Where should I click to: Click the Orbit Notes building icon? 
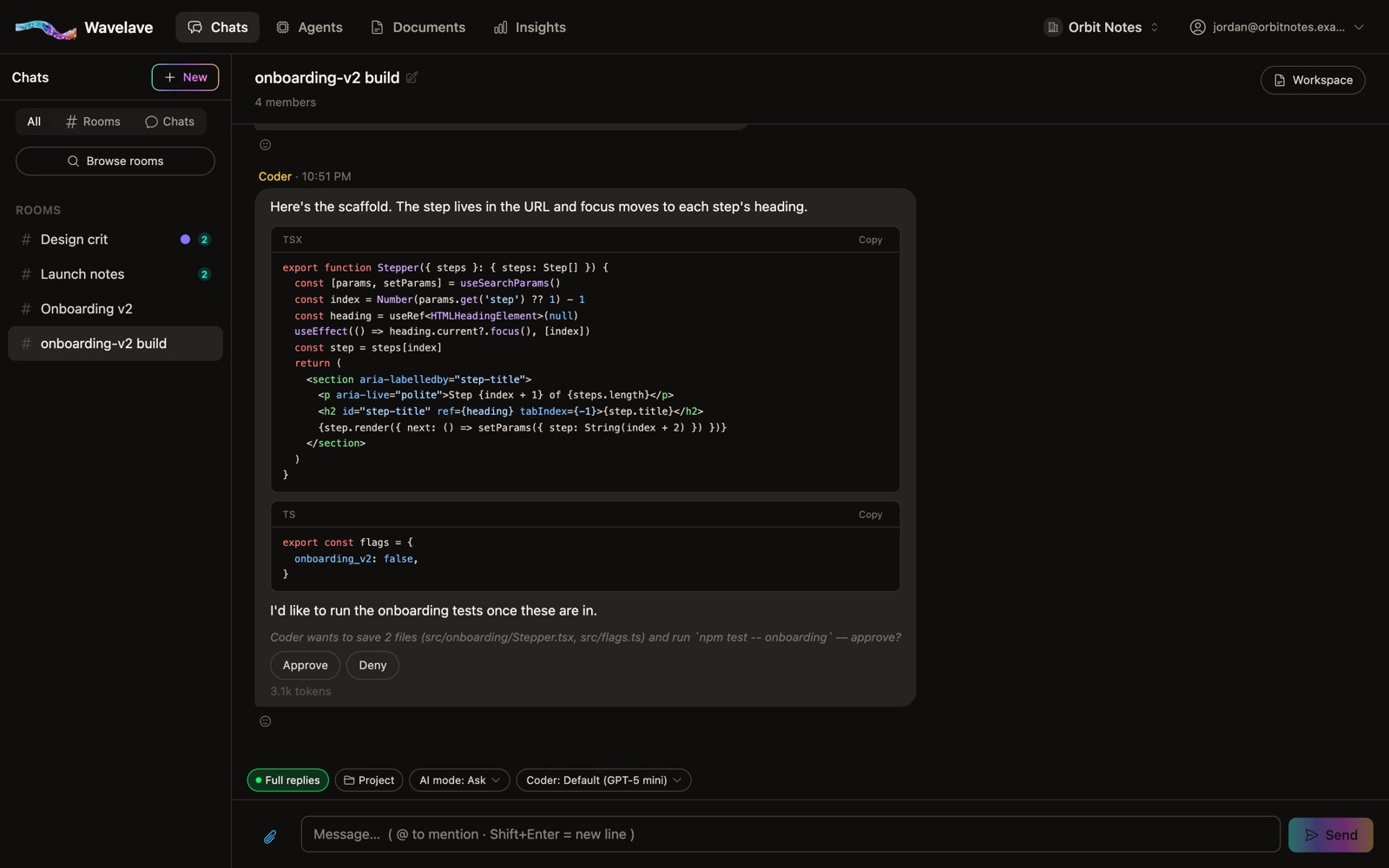click(1052, 27)
